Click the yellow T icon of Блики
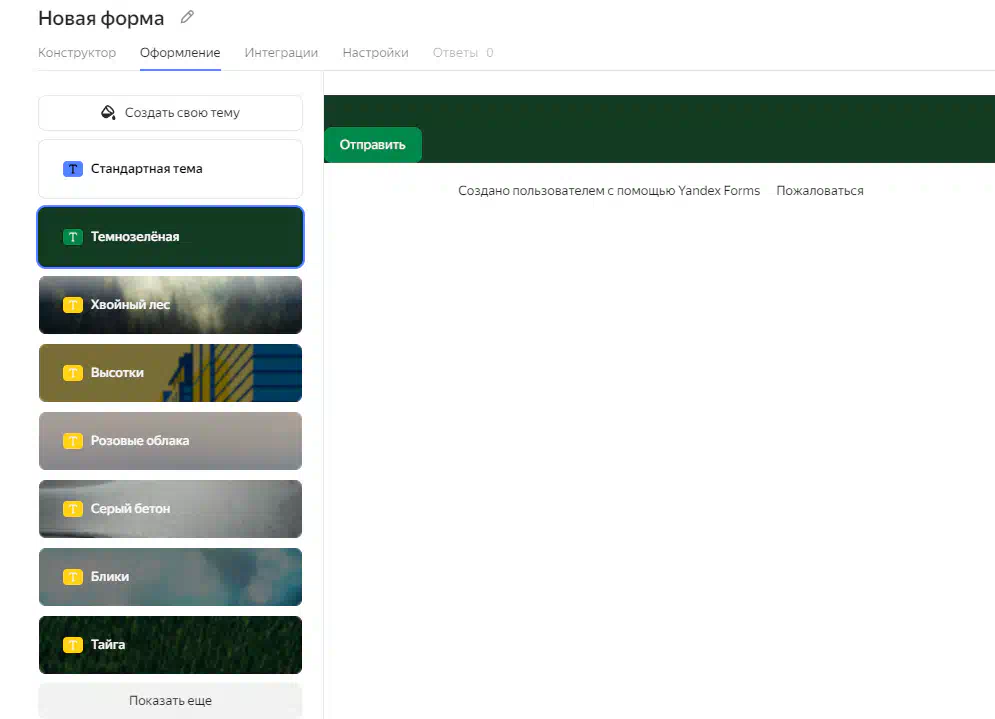Screen dimensions: 995x719 73,576
